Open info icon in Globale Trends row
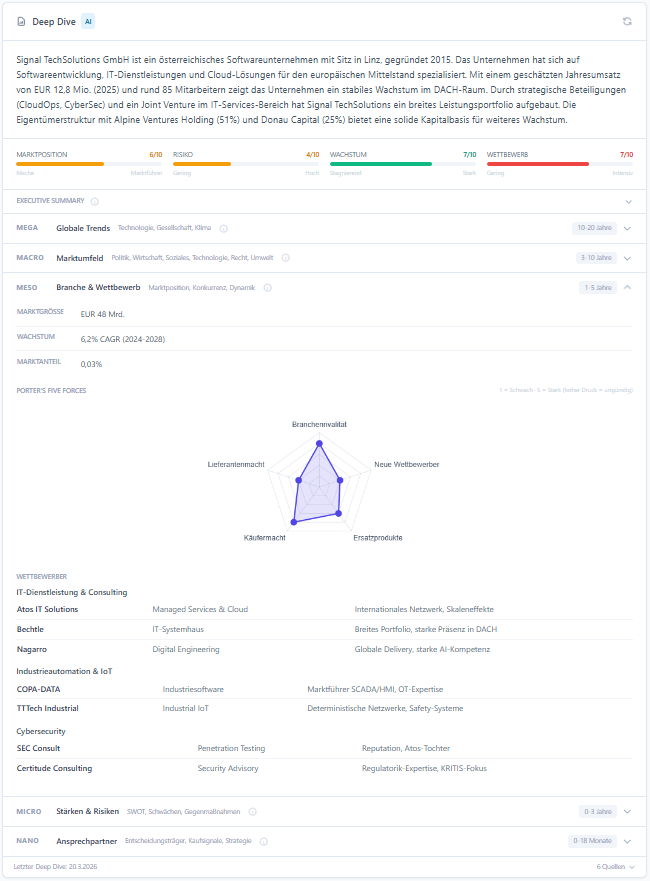Screen dimensions: 650x881 click(224, 228)
